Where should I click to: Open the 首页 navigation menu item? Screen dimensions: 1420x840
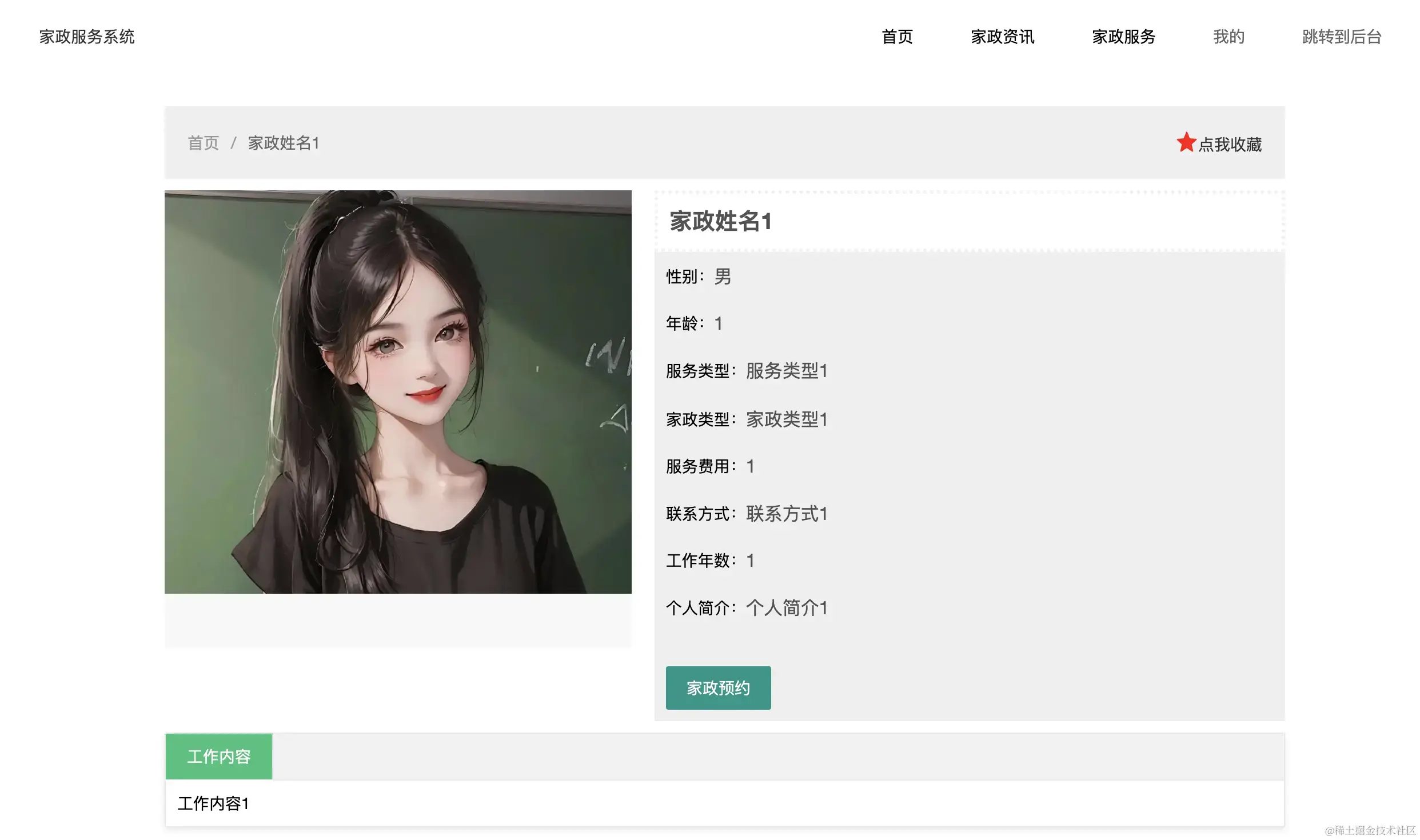click(897, 37)
